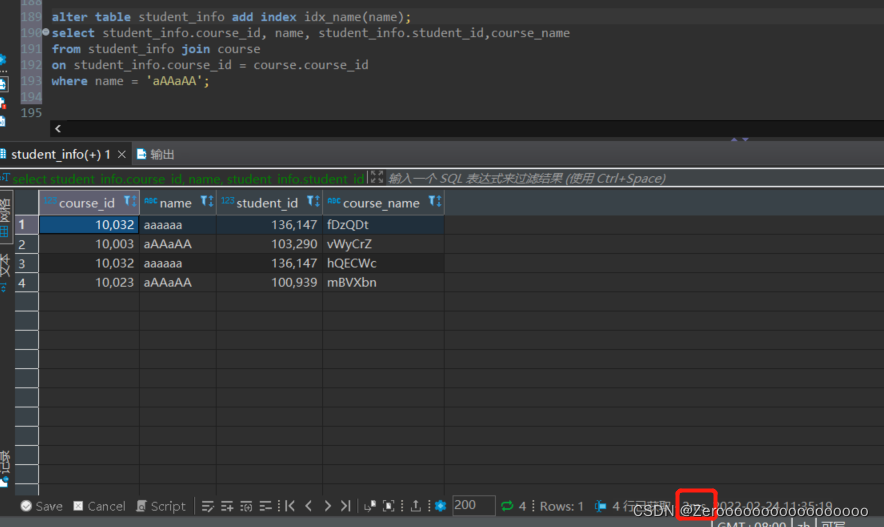This screenshot has width=884, height=527.
Task: Open the Script generator in results toolbar
Action: [161, 506]
